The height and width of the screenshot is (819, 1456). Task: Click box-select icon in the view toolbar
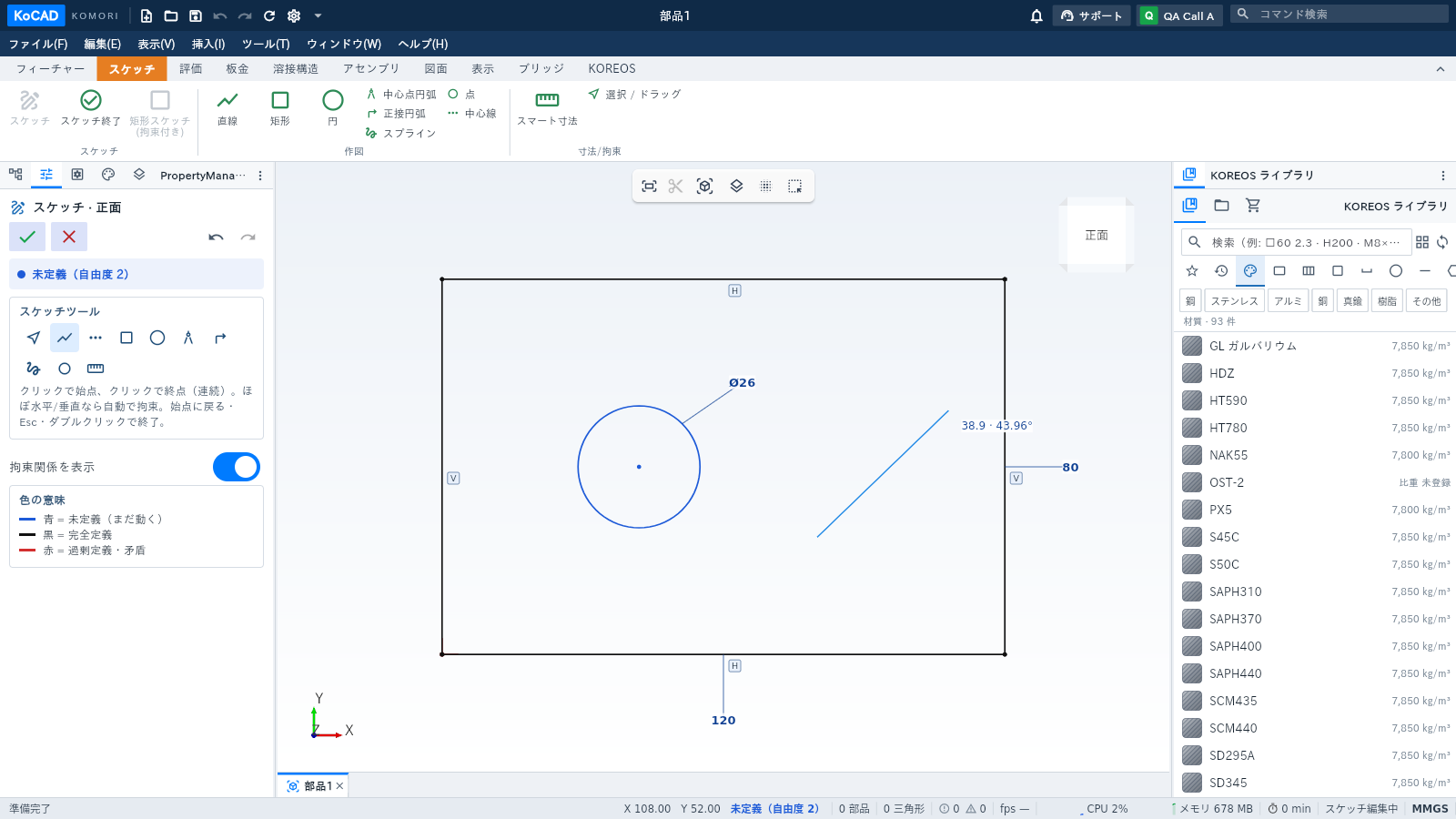click(x=794, y=186)
